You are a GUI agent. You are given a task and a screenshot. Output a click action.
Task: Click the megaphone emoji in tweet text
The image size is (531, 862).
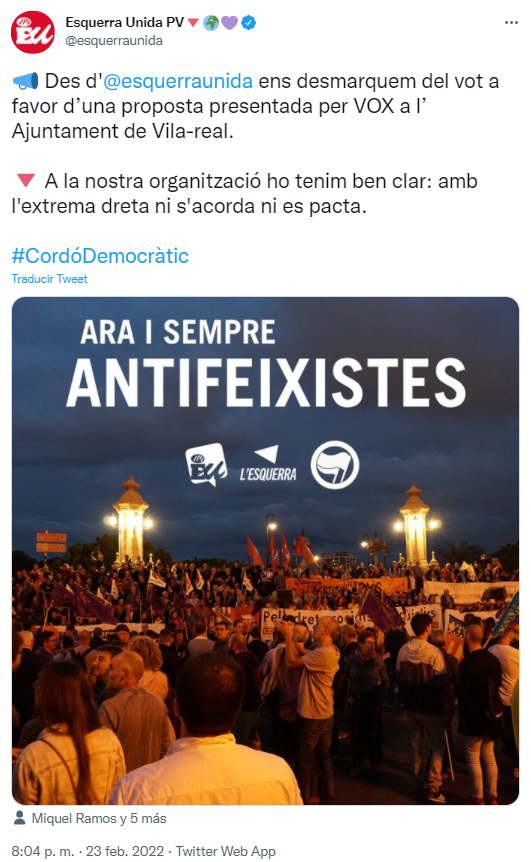[x=25, y=81]
